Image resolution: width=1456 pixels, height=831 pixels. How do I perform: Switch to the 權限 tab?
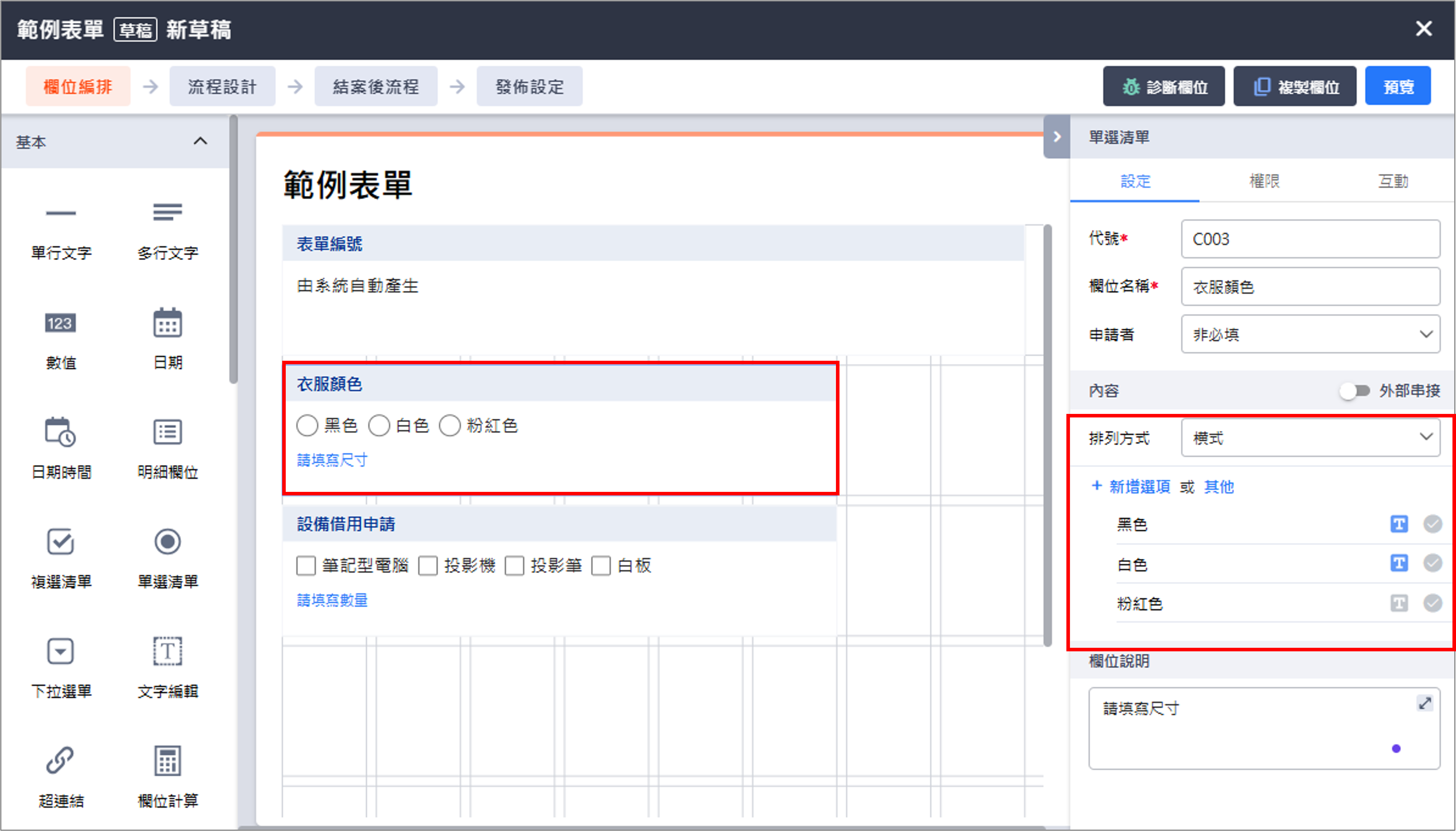pyautogui.click(x=1264, y=181)
